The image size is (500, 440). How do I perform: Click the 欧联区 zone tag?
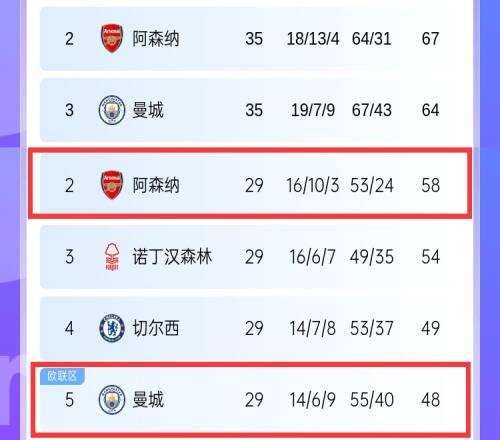click(x=62, y=376)
